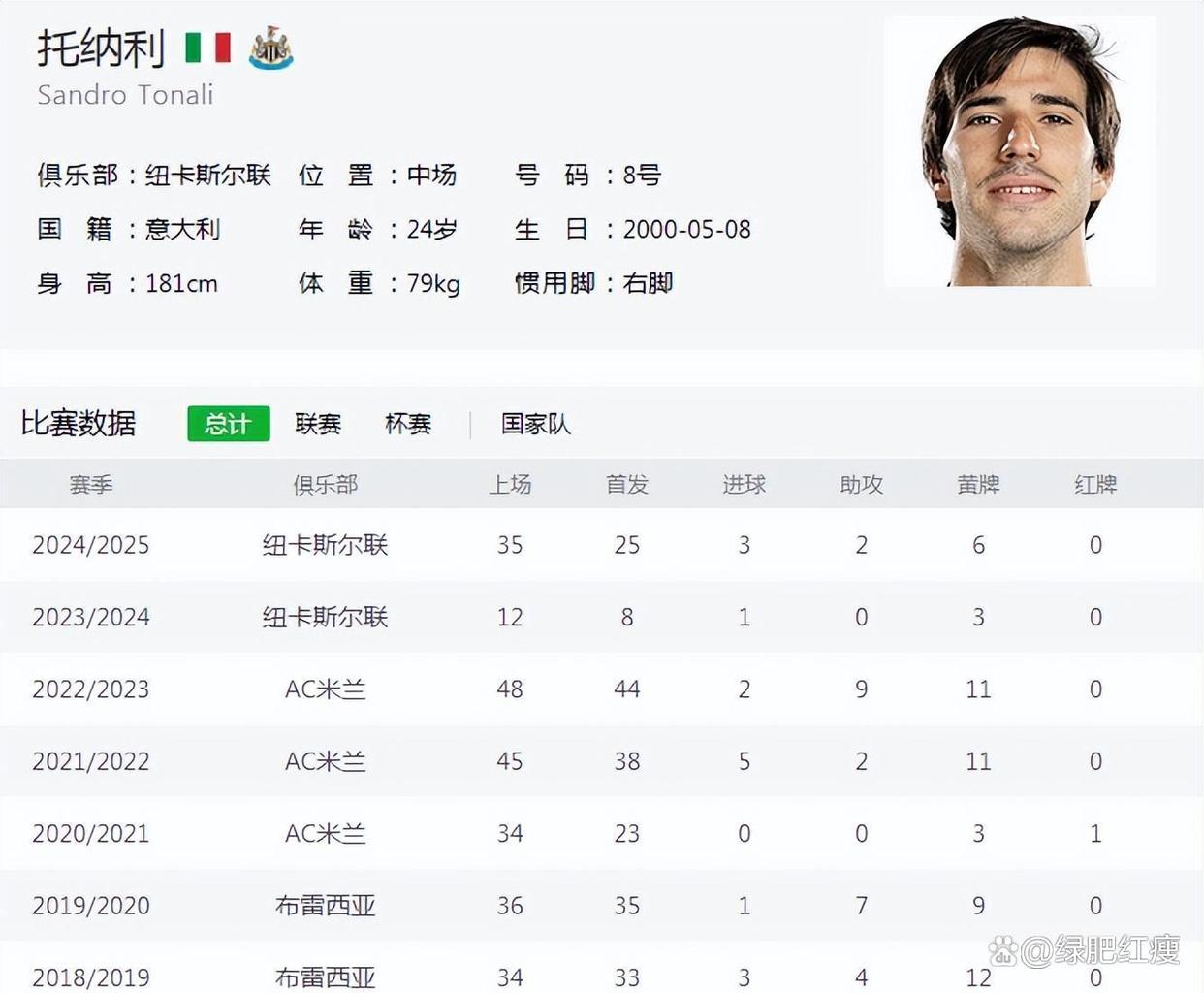Open Sandro Tonali's player portrait
The height and width of the screenshot is (993, 1204).
(1019, 151)
